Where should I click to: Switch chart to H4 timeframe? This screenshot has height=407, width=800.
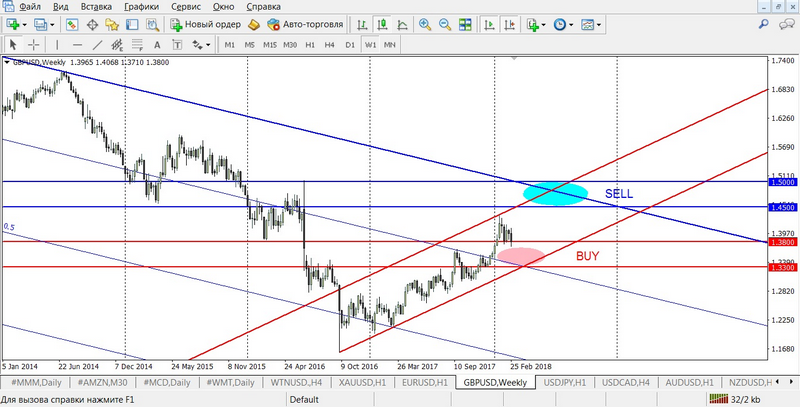(329, 44)
